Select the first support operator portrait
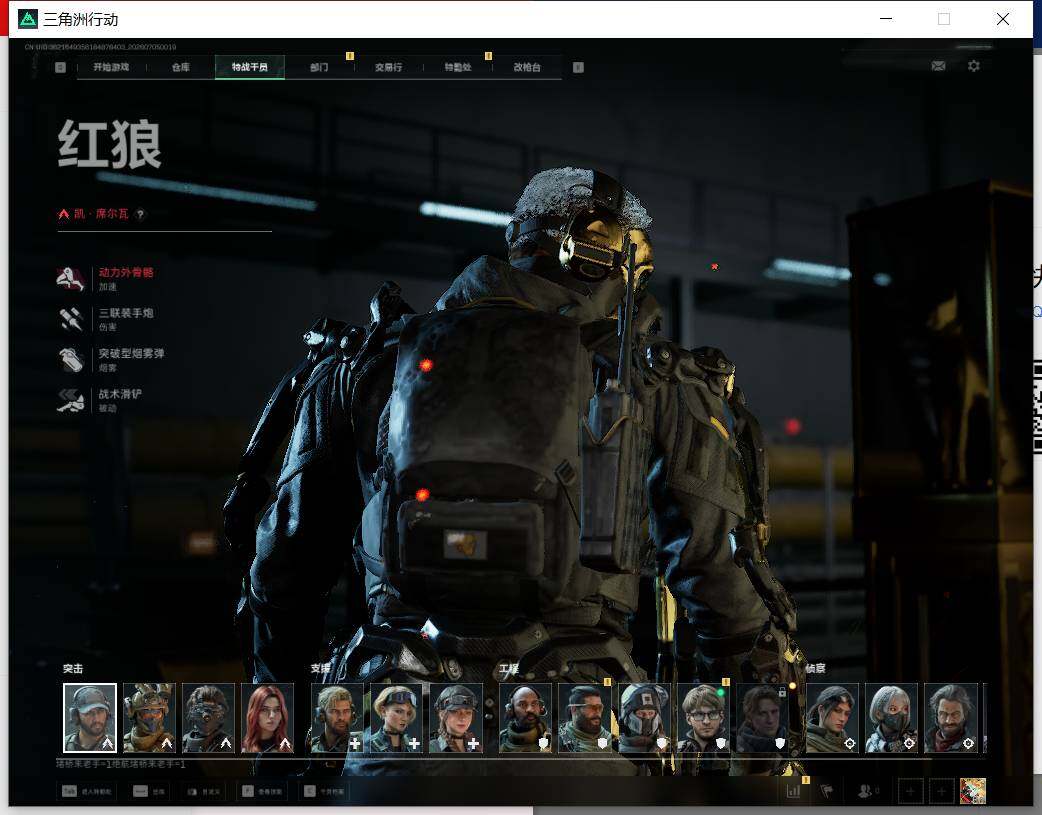This screenshot has width=1042, height=815. pos(337,718)
